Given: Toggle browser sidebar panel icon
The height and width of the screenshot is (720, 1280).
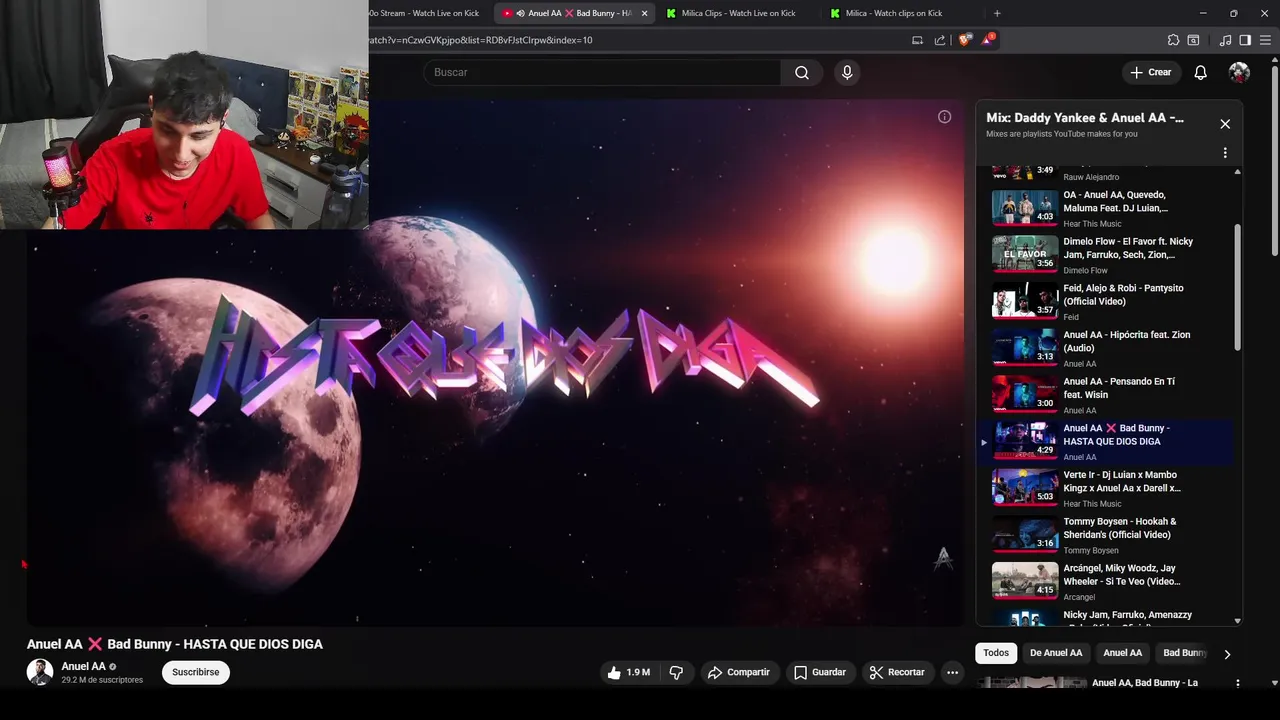Looking at the screenshot, I should [x=1245, y=40].
